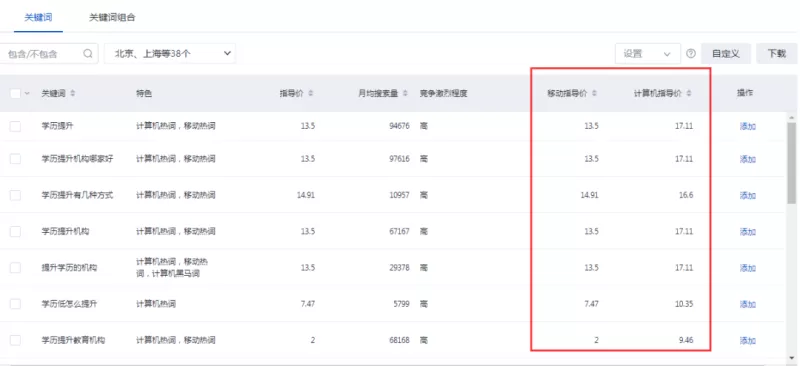
Task: Click the 94676 search volume cell
Action: (x=399, y=126)
